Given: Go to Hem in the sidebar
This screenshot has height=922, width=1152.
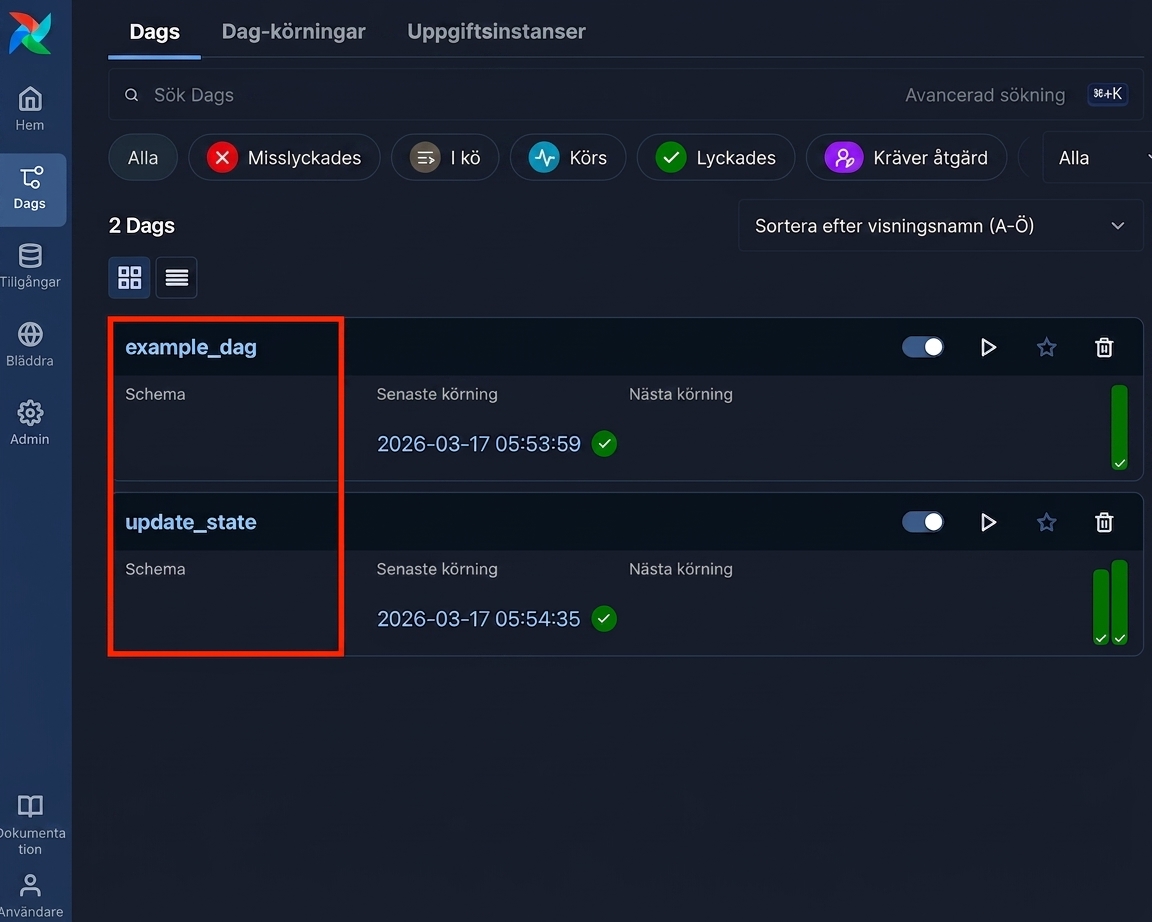Looking at the screenshot, I should (30, 109).
